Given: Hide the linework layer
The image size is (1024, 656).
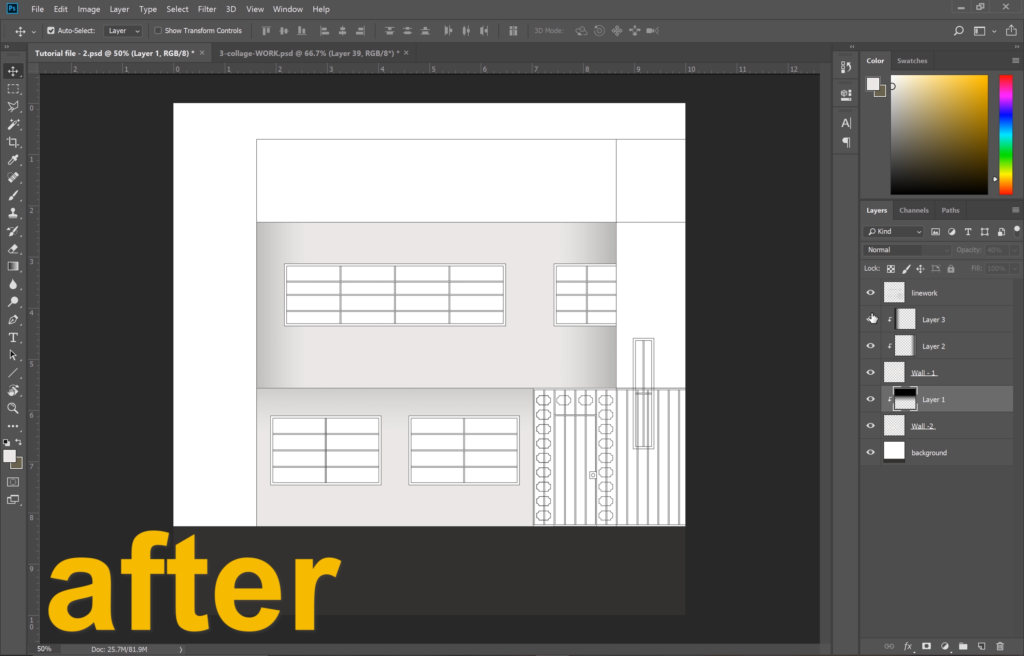Looking at the screenshot, I should (x=870, y=293).
